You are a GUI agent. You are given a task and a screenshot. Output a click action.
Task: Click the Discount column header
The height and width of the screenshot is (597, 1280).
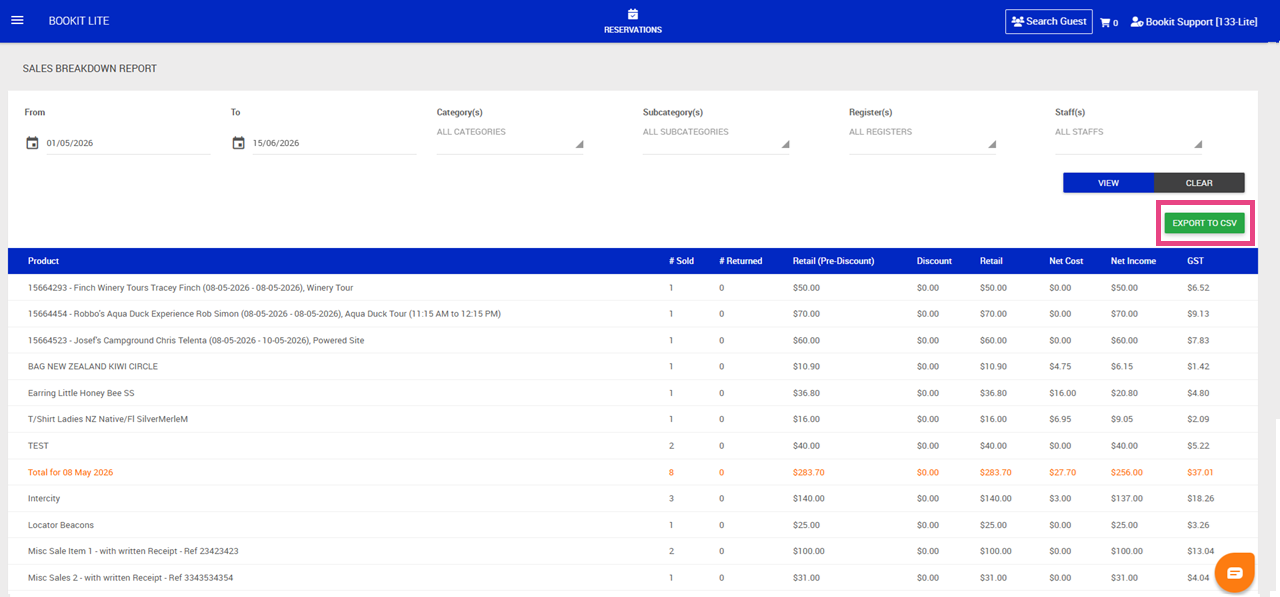pos(934,261)
